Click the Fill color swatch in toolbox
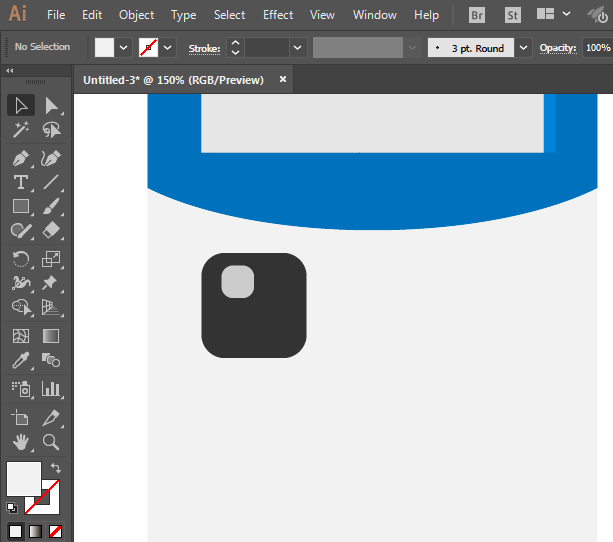This screenshot has height=542, width=613. 24,477
